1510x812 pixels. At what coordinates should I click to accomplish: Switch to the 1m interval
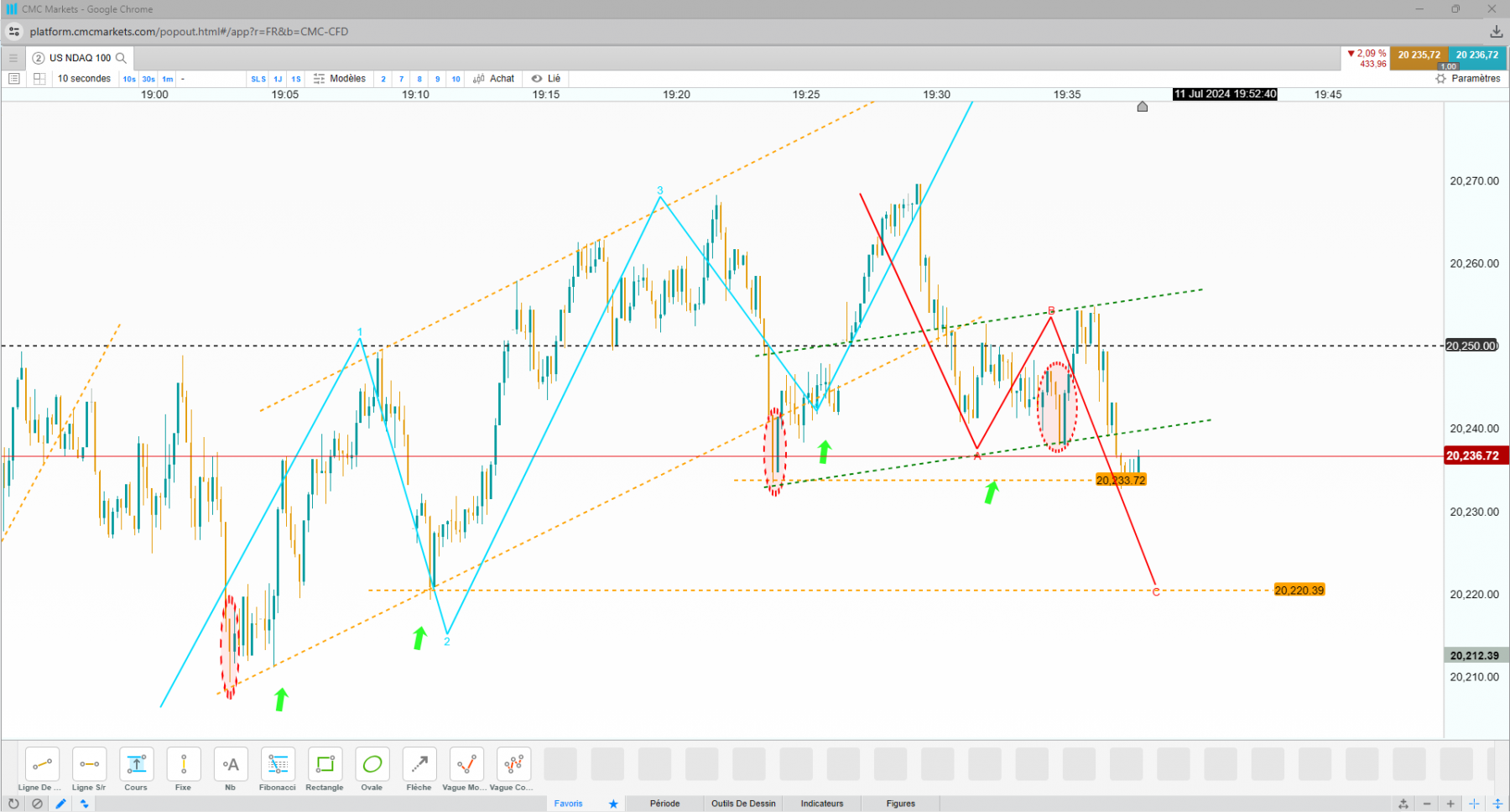pos(168,79)
